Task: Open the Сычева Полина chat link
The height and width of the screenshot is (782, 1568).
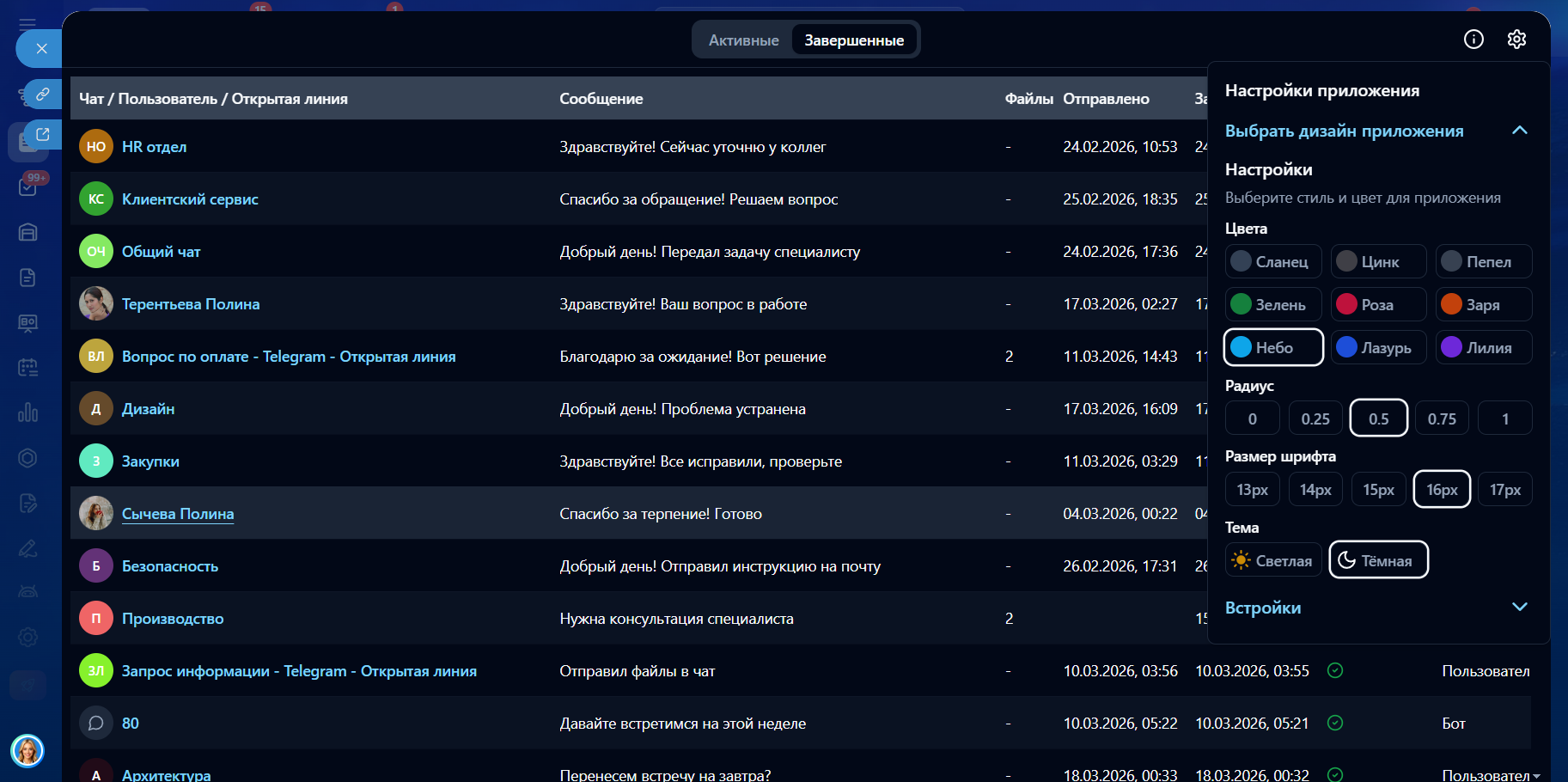Action: 178,514
